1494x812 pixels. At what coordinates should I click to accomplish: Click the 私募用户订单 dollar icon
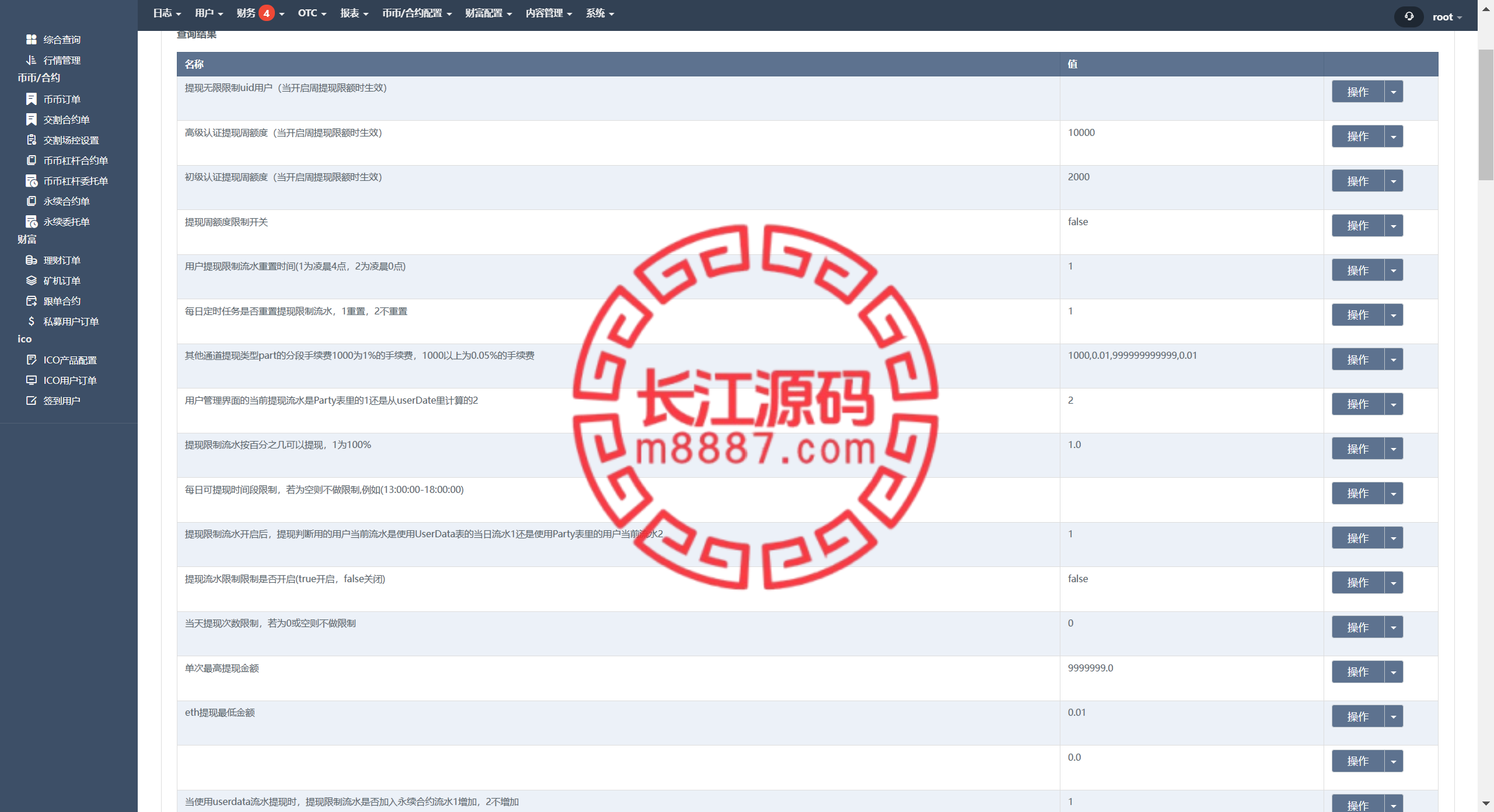pos(32,321)
